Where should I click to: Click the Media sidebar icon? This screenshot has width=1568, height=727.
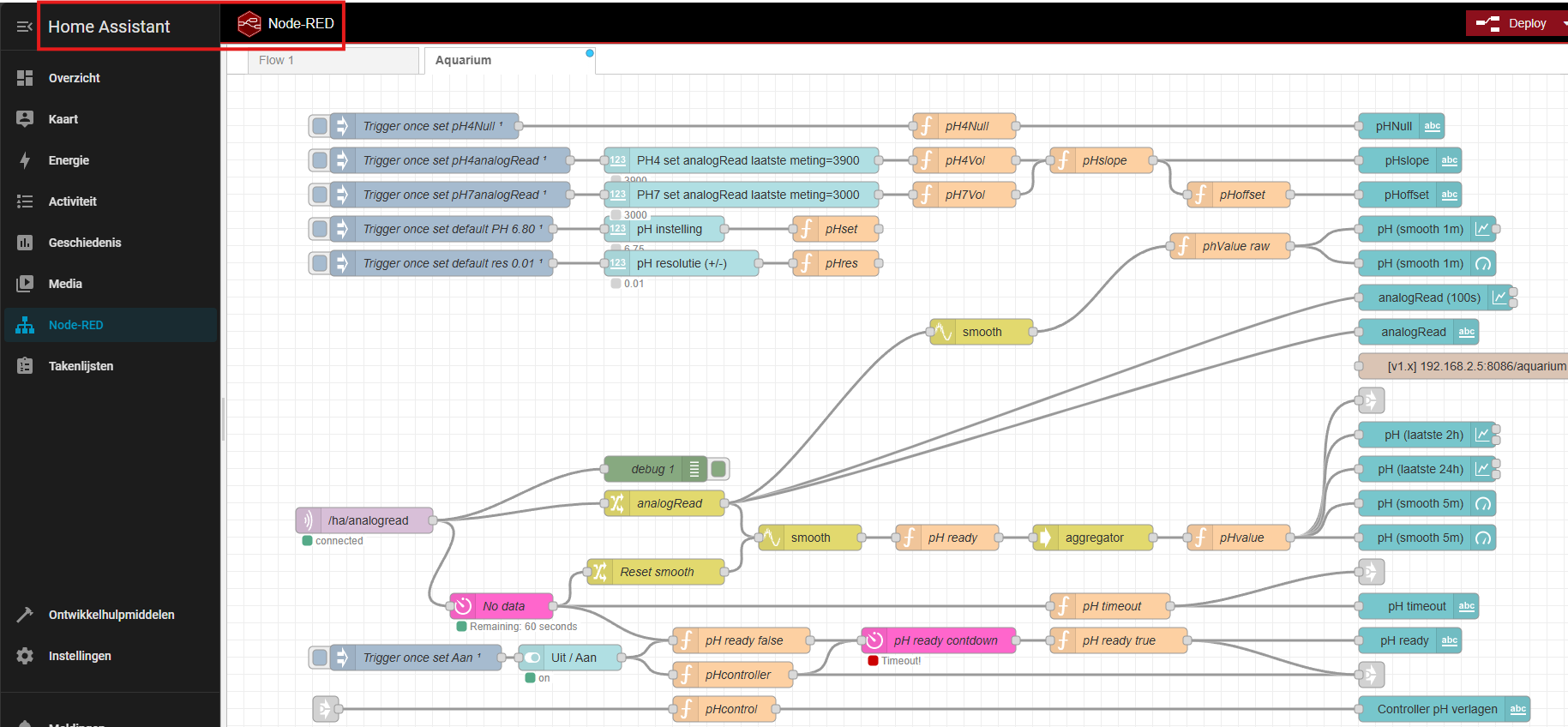coord(25,284)
